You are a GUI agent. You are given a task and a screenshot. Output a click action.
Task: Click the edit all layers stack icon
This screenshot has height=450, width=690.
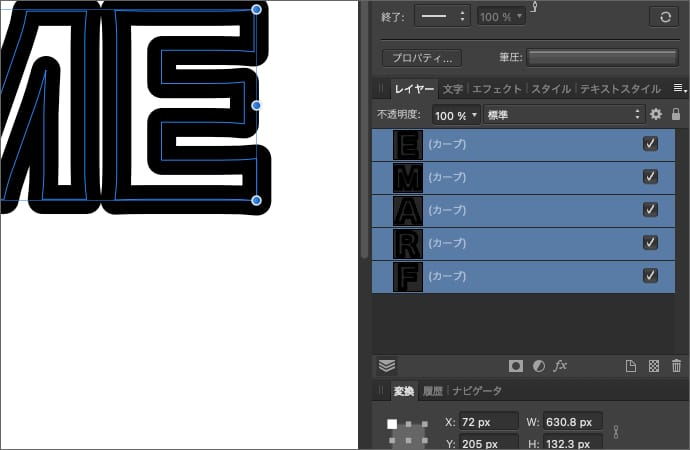(x=387, y=366)
